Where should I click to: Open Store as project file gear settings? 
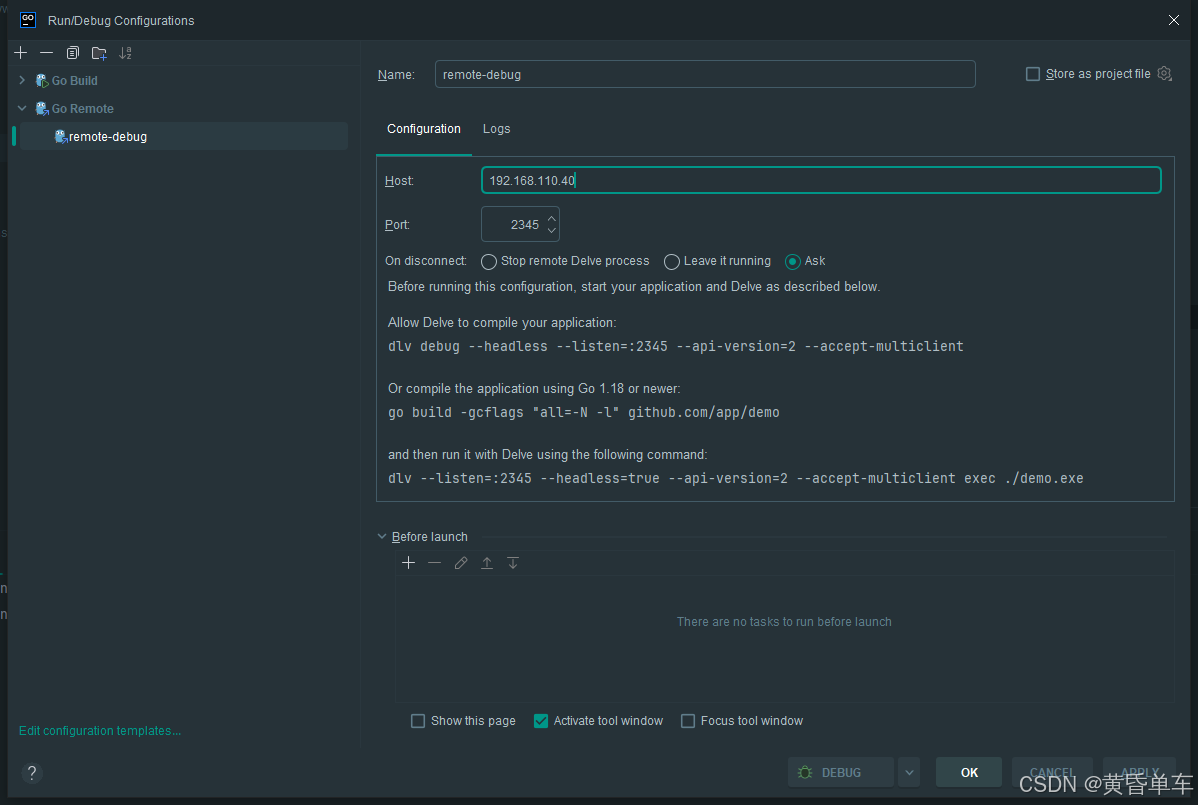[x=1164, y=74]
